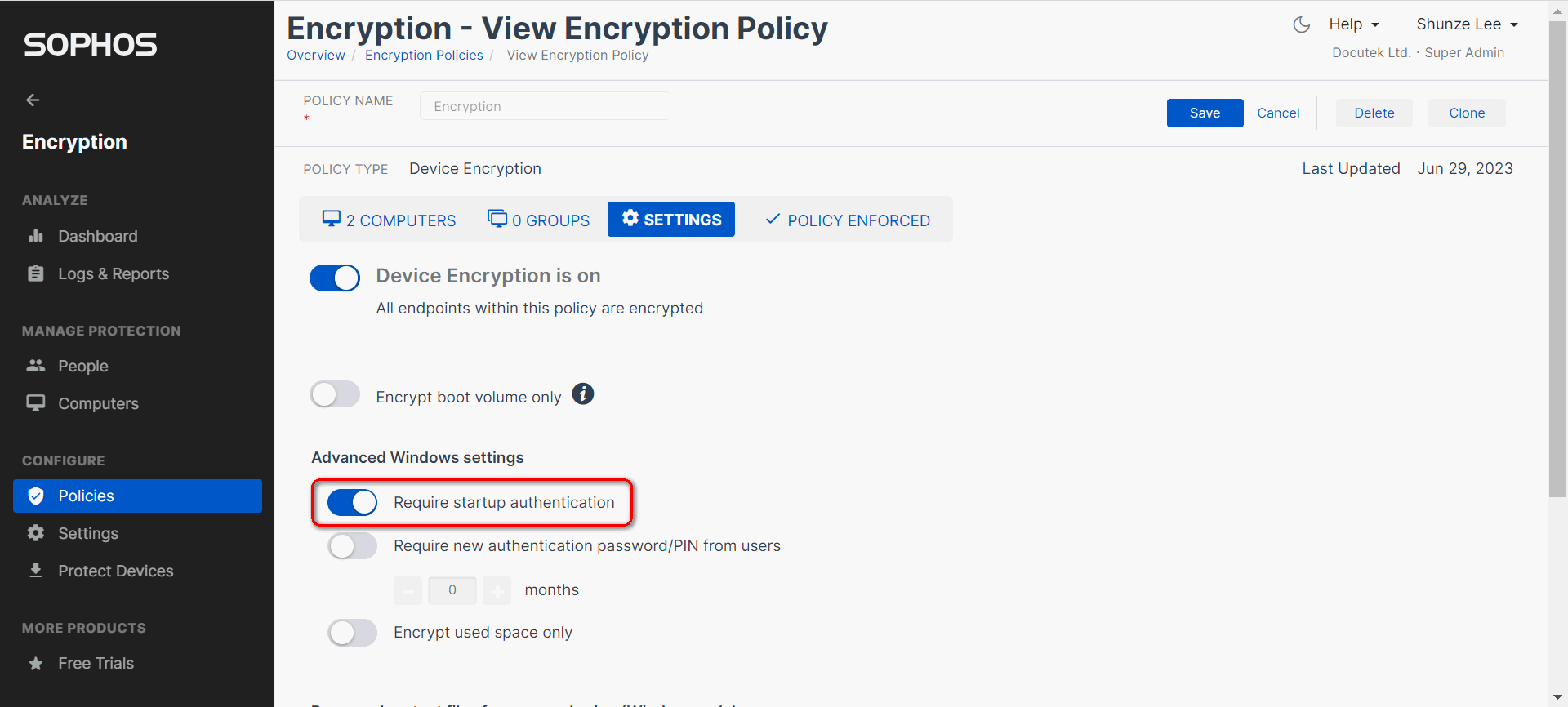Click the Encryption sidebar heading
The width and height of the screenshot is (1568, 707).
pos(74,141)
